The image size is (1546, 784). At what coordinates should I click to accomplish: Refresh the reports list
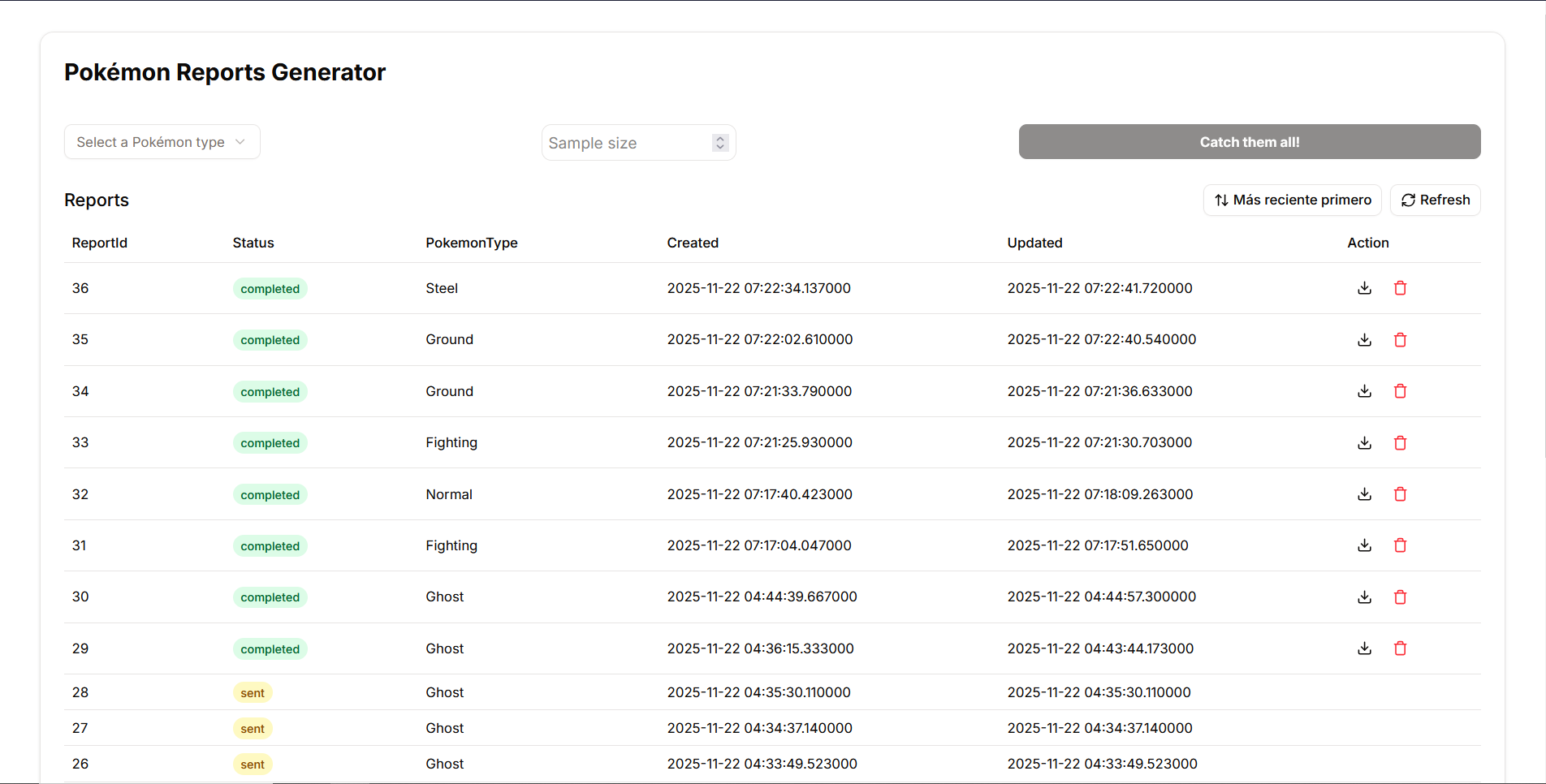click(1434, 200)
